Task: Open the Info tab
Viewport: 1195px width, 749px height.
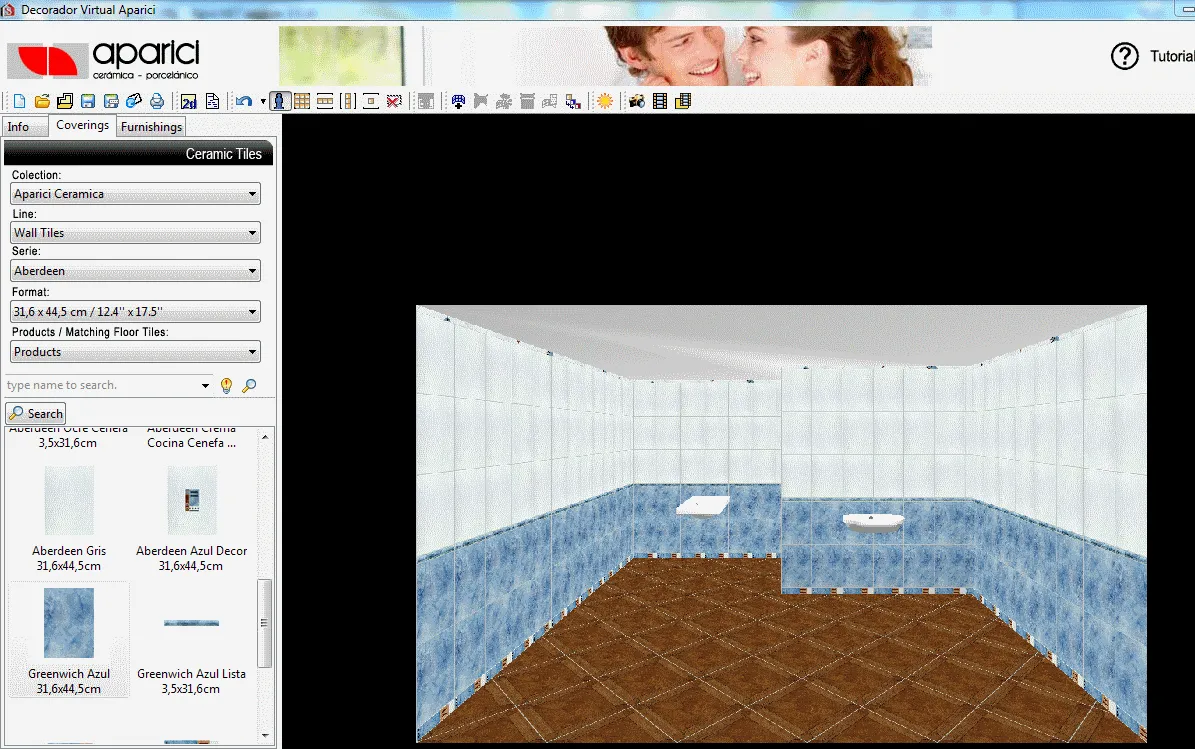Action: [x=19, y=127]
